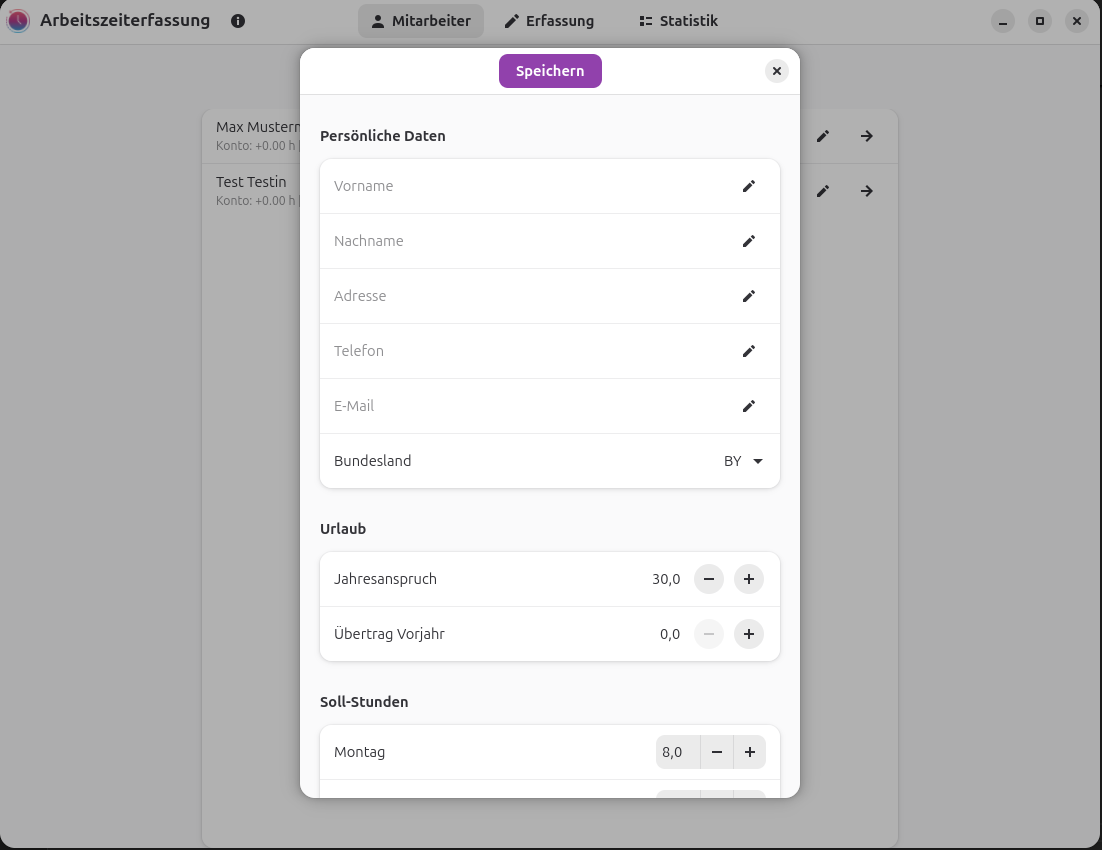Click the arrow icon in Test Testin row
Image resolution: width=1102 pixels, height=850 pixels.
point(866,191)
